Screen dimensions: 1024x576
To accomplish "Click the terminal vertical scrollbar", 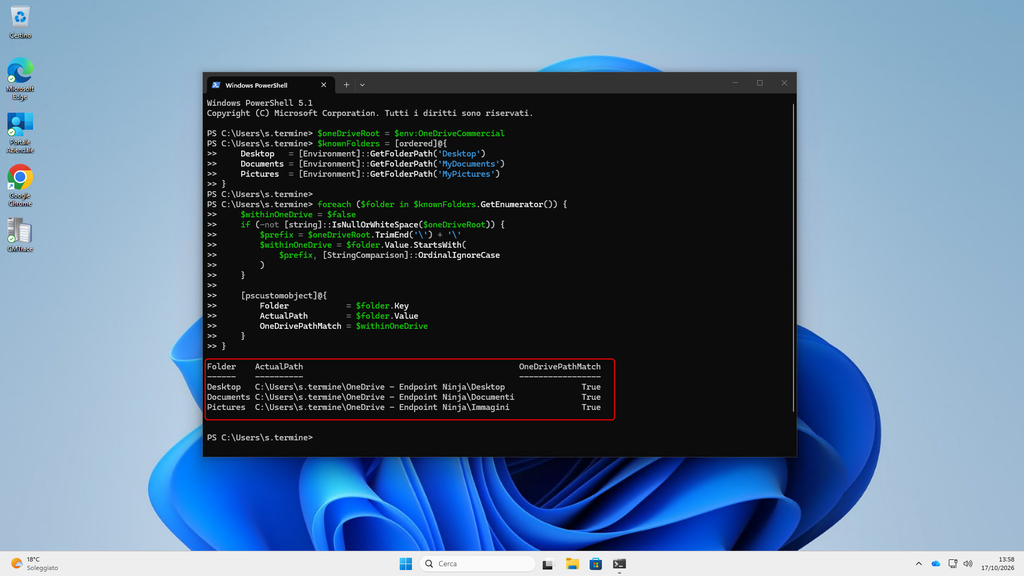I will pos(793,258).
